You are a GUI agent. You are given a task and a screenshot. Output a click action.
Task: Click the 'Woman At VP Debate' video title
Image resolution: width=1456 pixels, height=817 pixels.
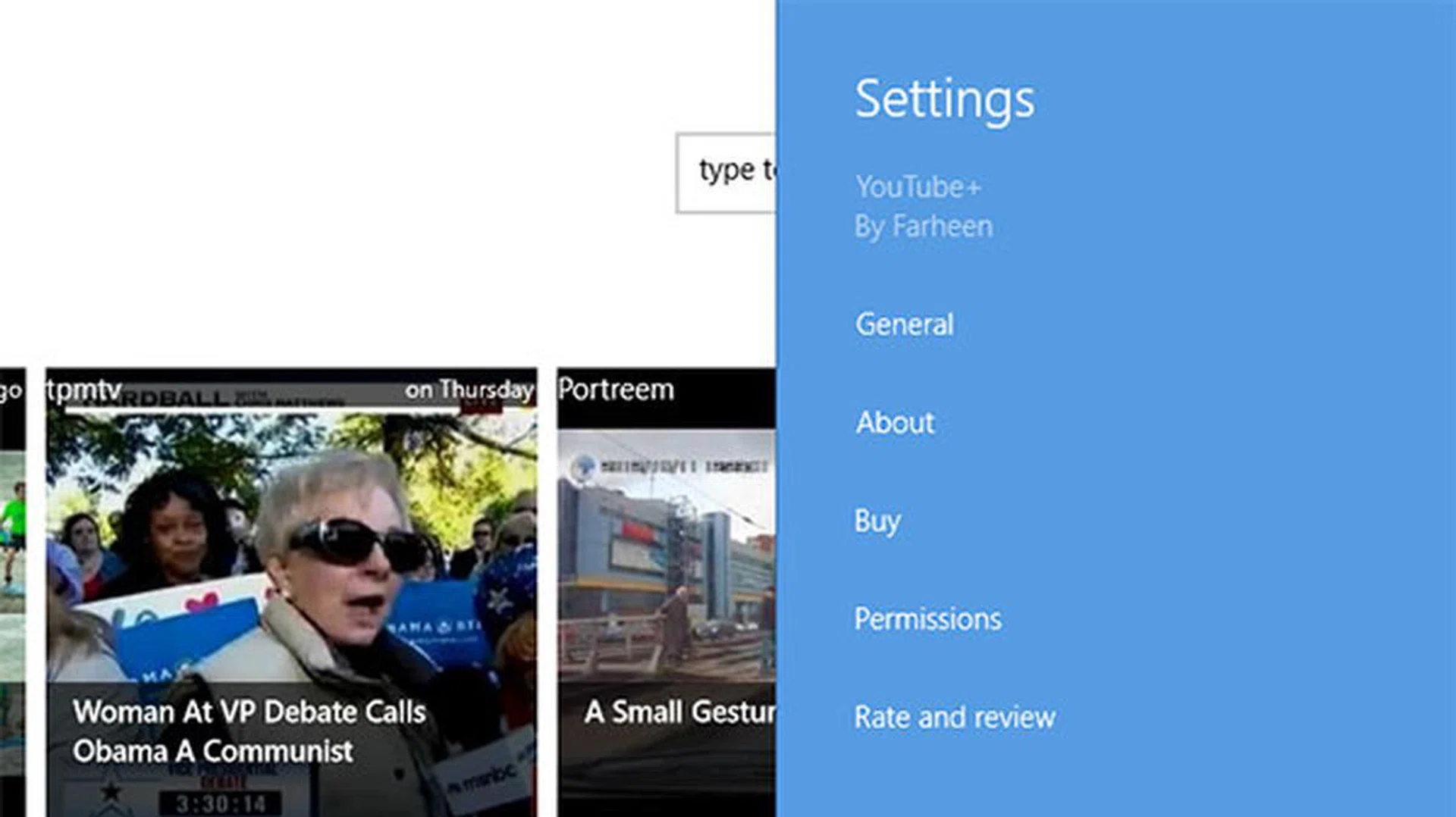pos(249,731)
